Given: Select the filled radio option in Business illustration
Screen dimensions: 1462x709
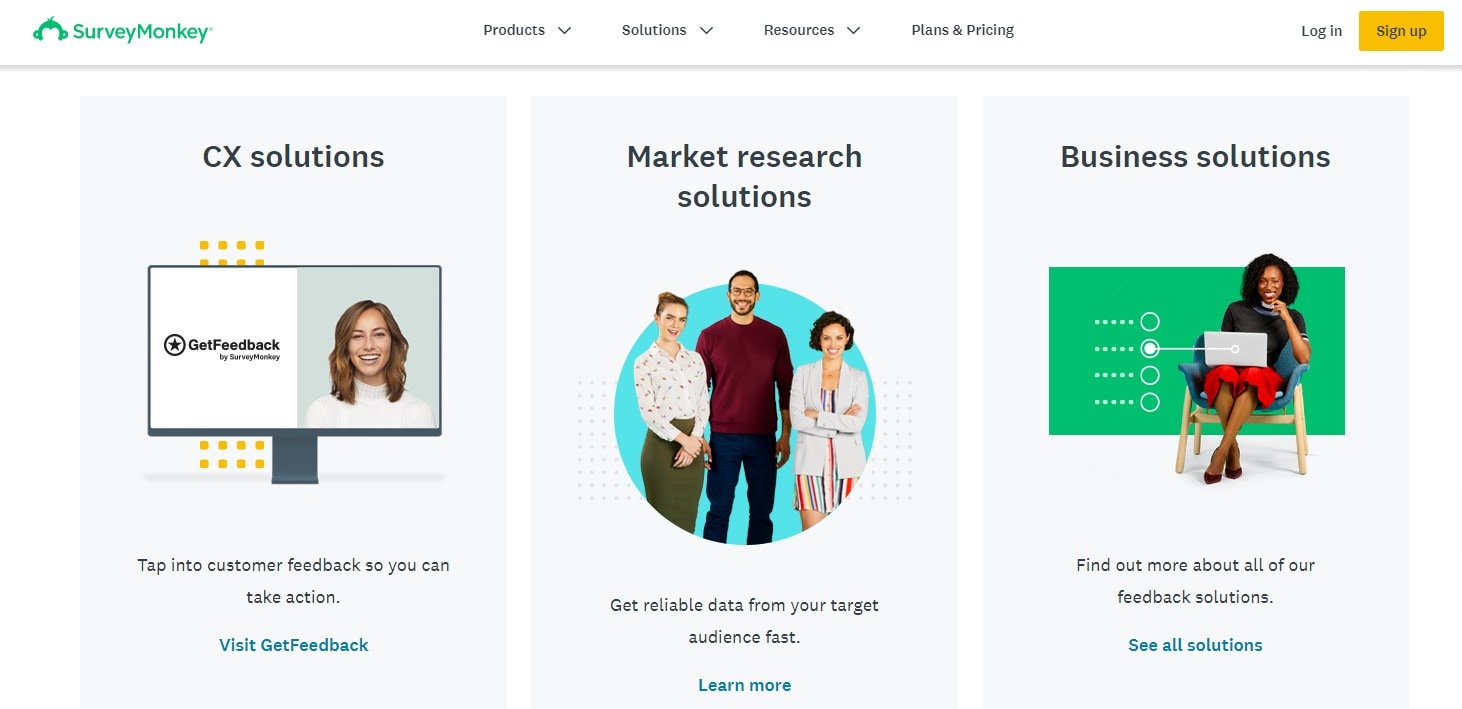Looking at the screenshot, I should tap(1150, 349).
